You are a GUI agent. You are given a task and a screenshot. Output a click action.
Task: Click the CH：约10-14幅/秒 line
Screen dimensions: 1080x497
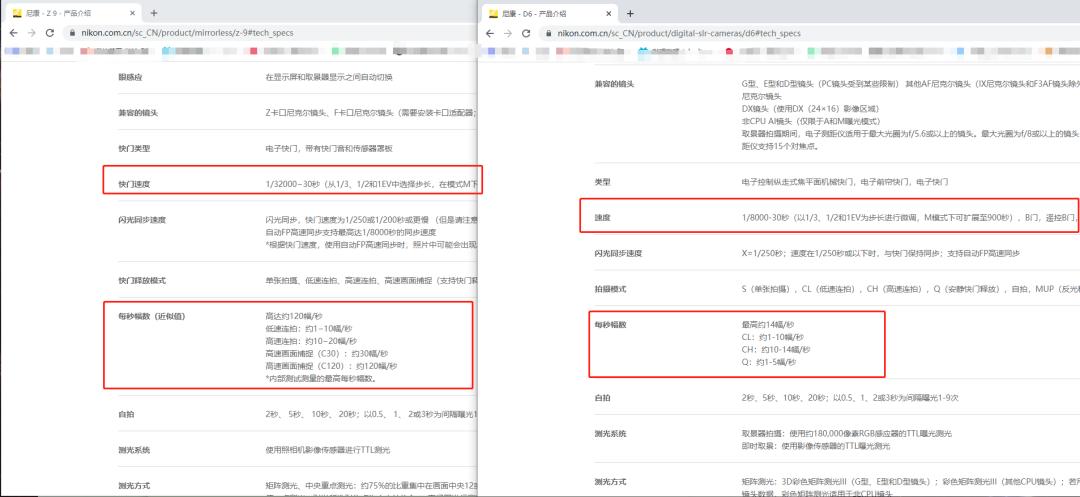tap(775, 350)
